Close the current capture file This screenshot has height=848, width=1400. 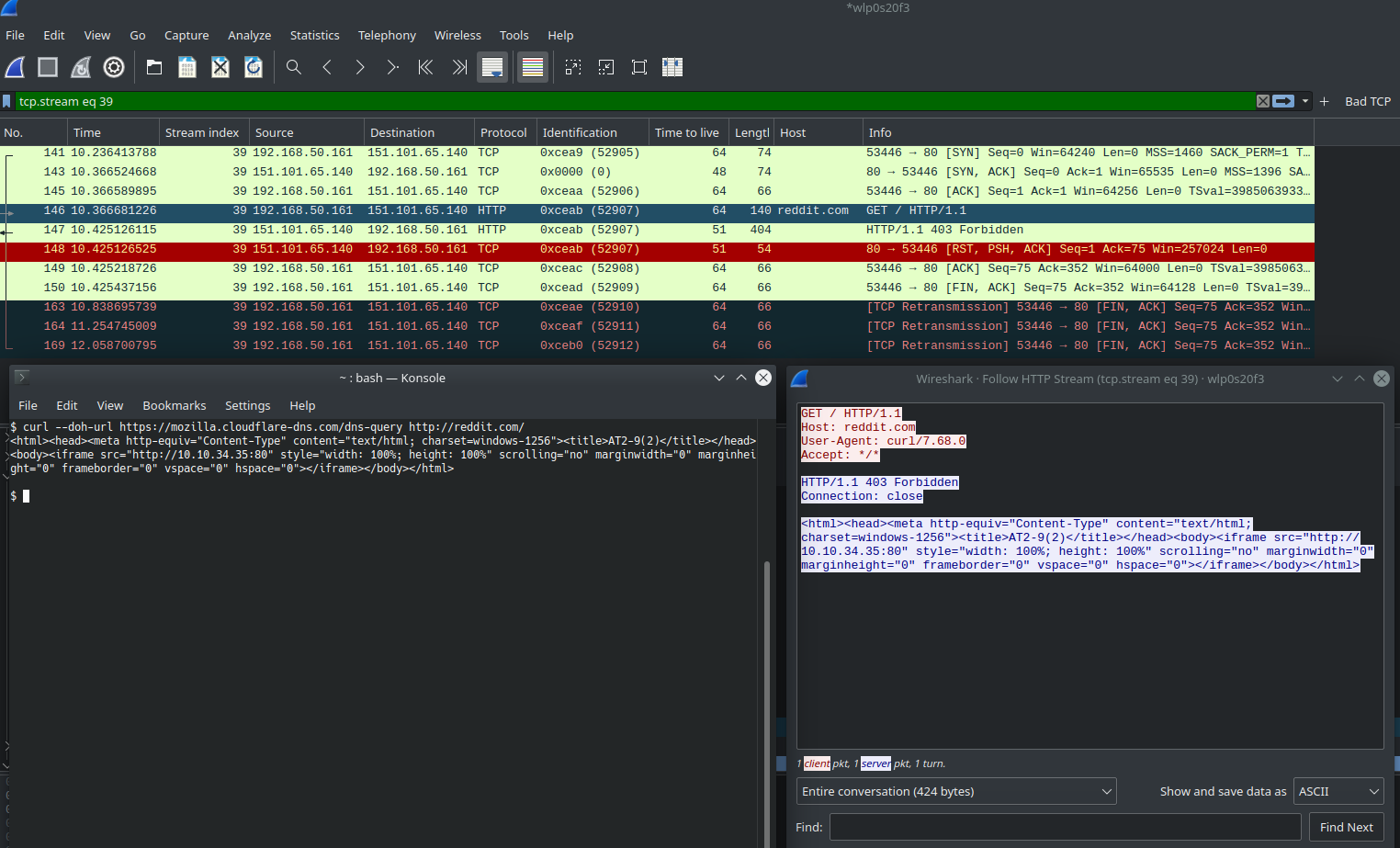[x=220, y=67]
